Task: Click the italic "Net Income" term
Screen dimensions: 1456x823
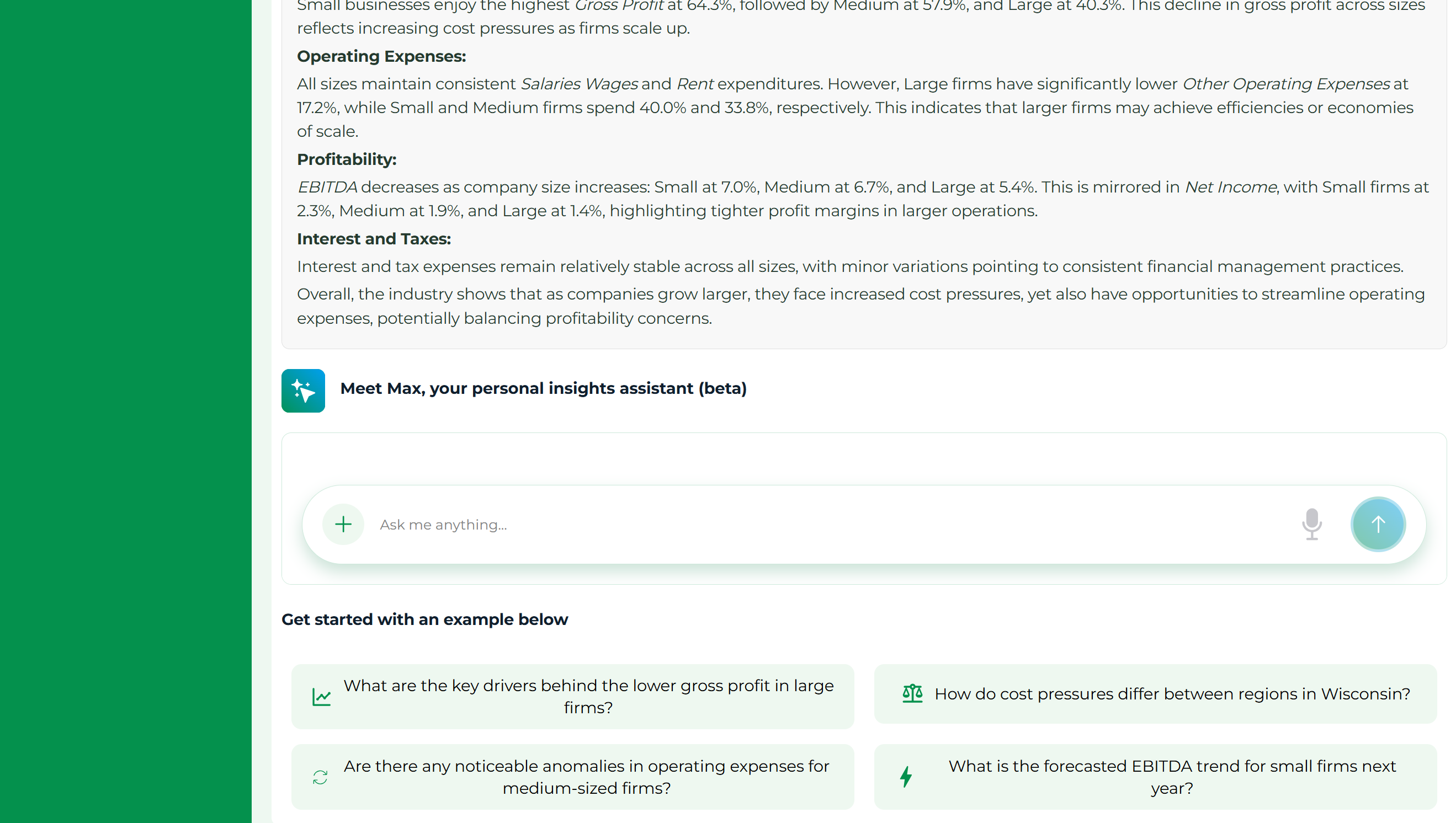Action: tap(1230, 187)
